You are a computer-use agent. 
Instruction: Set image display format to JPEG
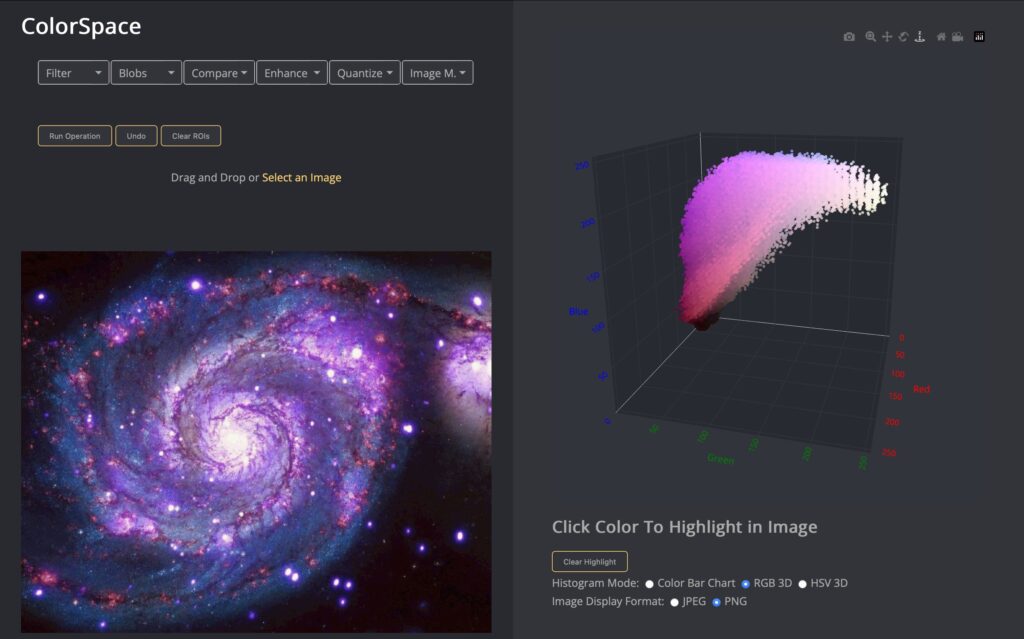(x=673, y=602)
